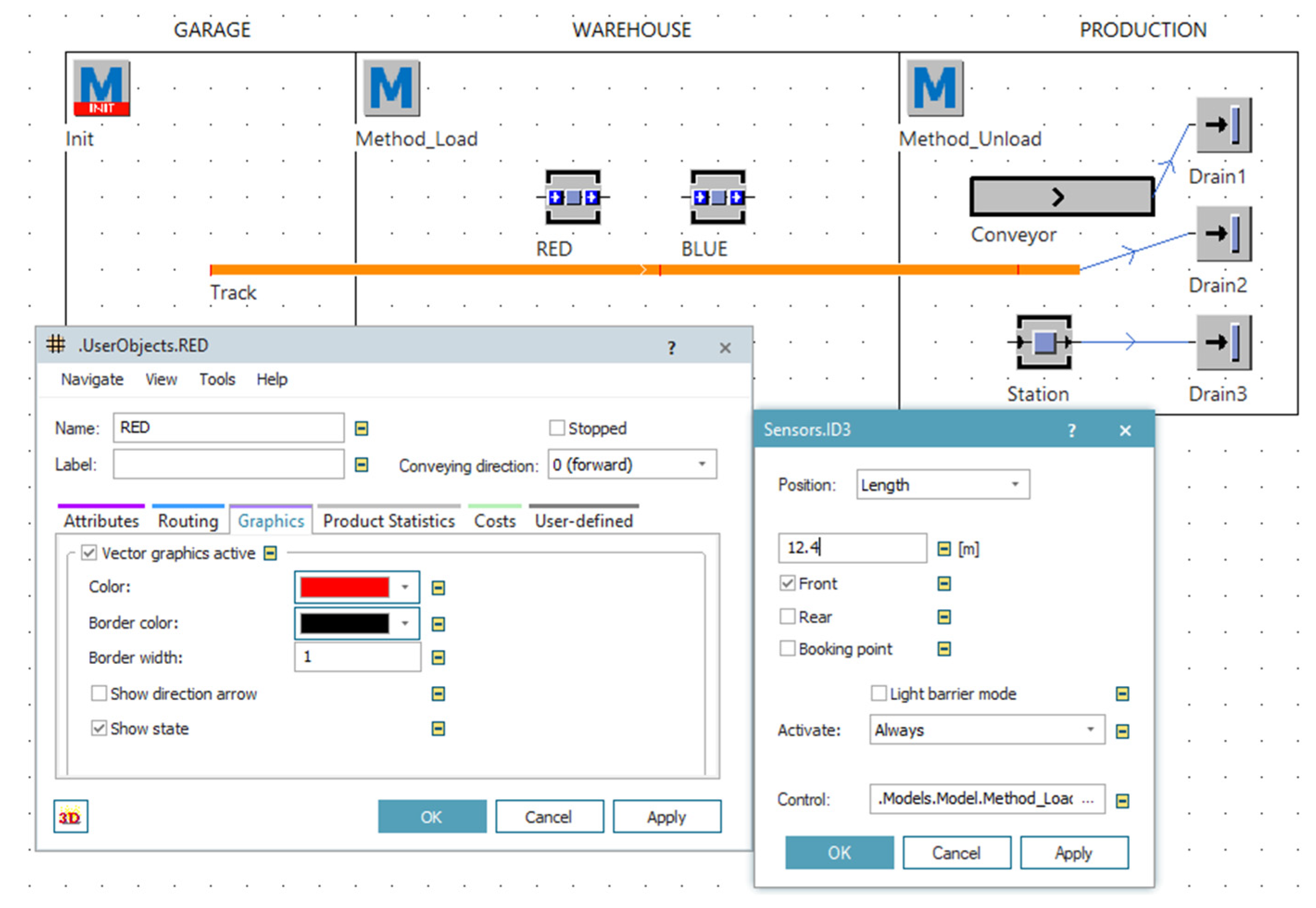The height and width of the screenshot is (908, 1316).
Task: Select the Method_Load method icon
Action: pos(391,88)
